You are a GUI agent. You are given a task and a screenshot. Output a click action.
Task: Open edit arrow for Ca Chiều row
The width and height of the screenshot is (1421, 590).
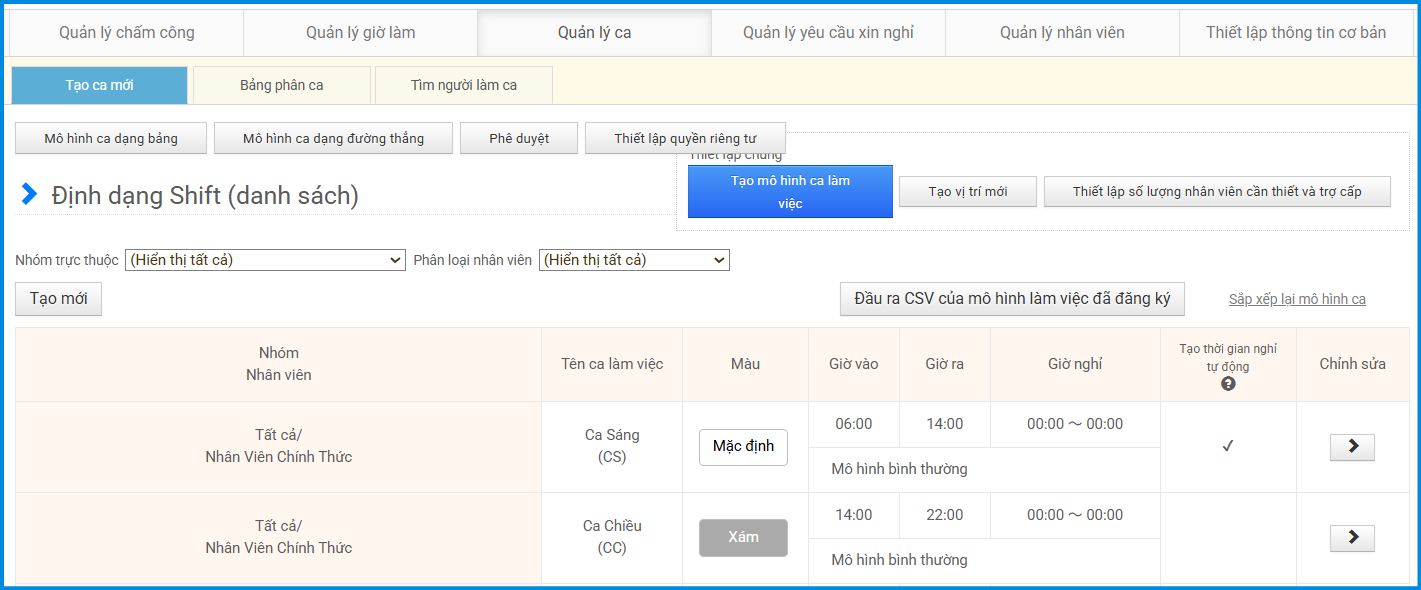point(1352,538)
